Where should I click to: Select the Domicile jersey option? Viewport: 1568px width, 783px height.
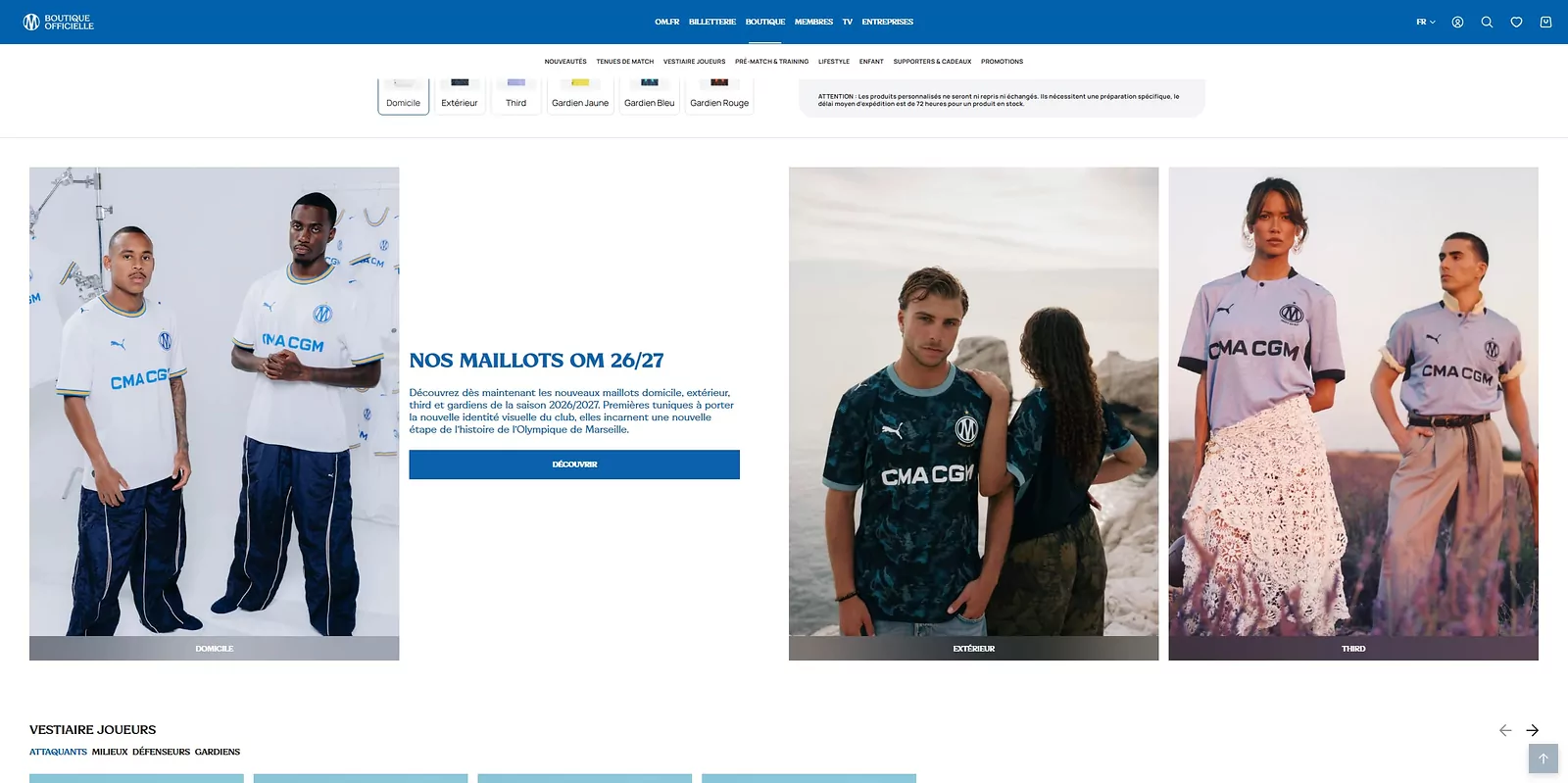pos(404,97)
